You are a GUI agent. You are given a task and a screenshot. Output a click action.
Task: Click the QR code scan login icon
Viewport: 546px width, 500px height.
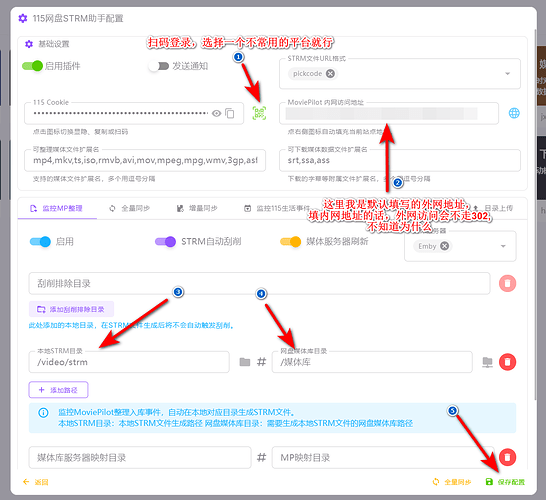pos(259,113)
